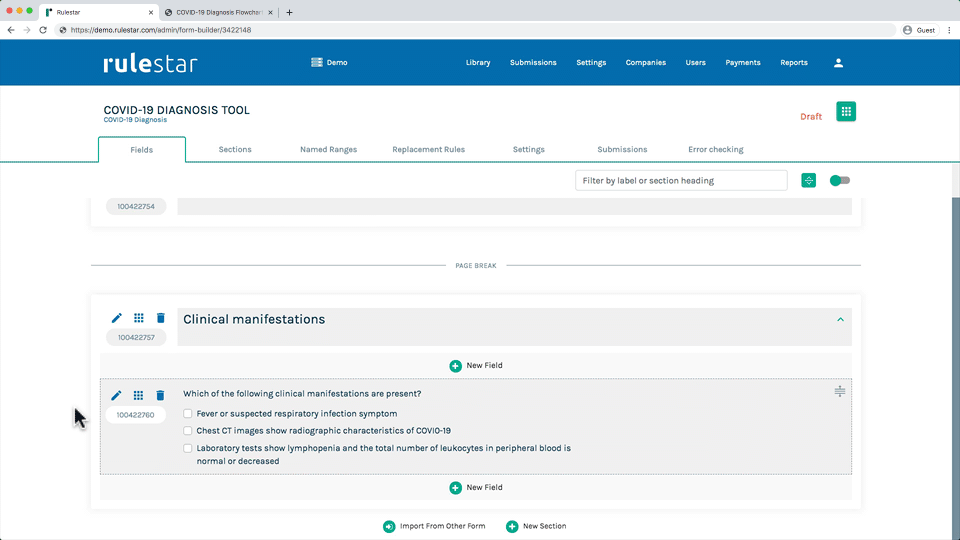The image size is (960, 540).
Task: Open Users in top navigation
Action: tap(696, 62)
